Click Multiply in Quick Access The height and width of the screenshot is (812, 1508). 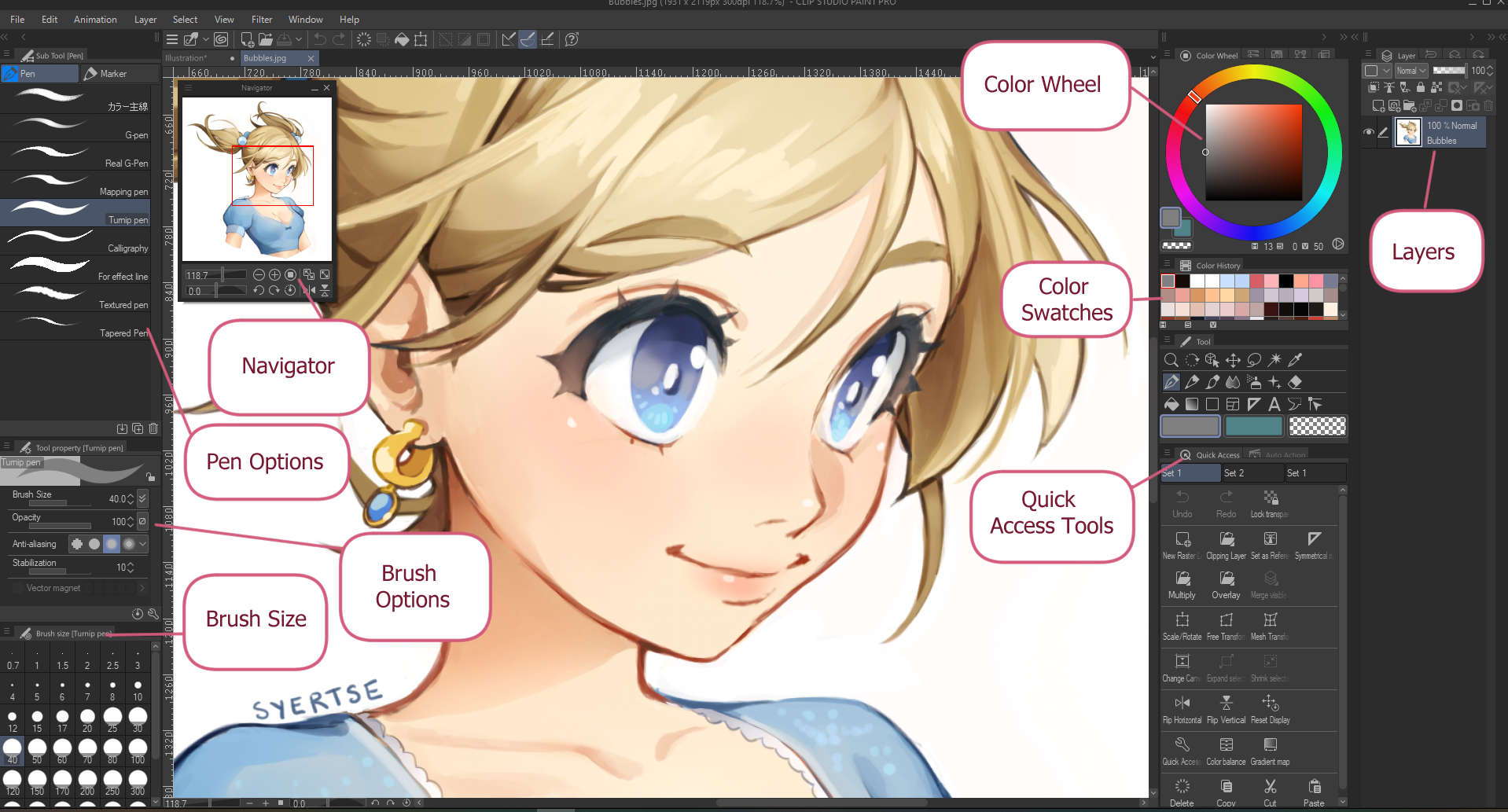(x=1182, y=585)
